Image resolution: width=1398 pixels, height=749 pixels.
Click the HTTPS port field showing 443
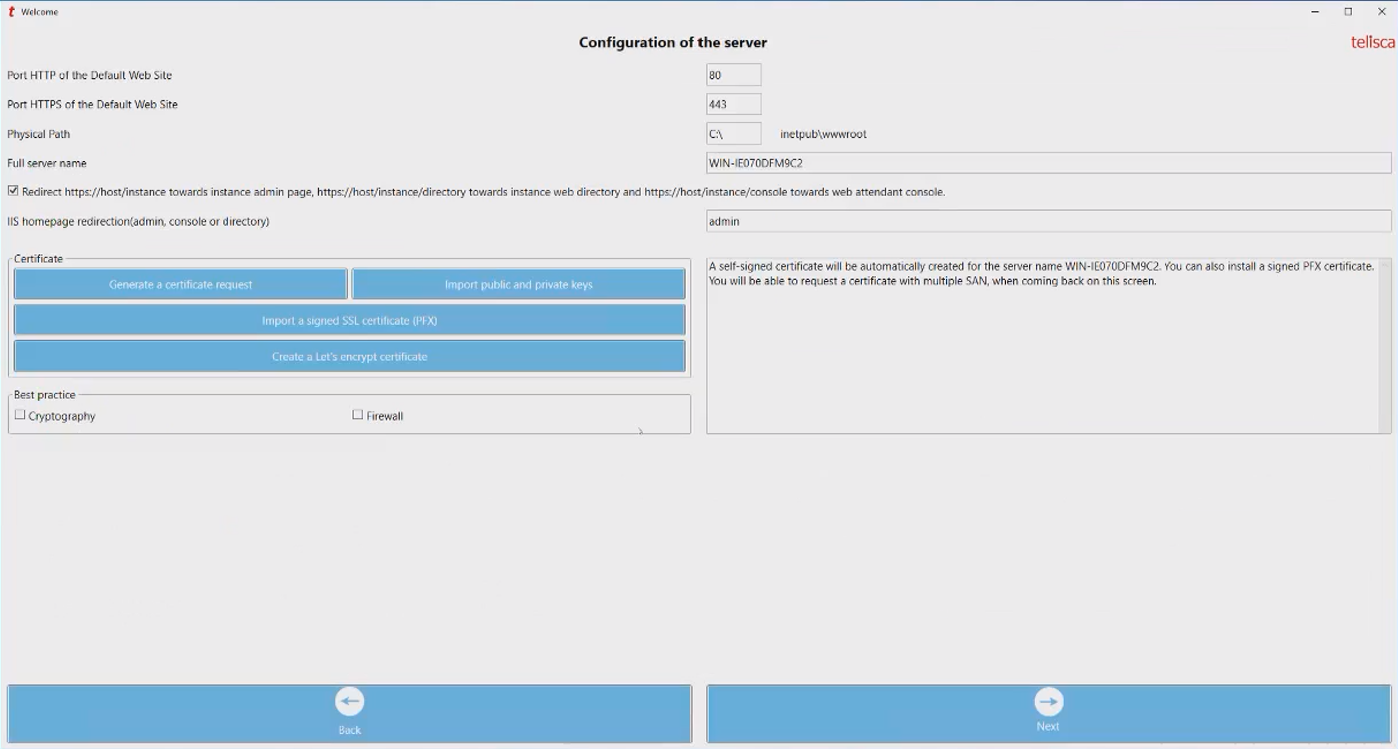[x=733, y=104]
